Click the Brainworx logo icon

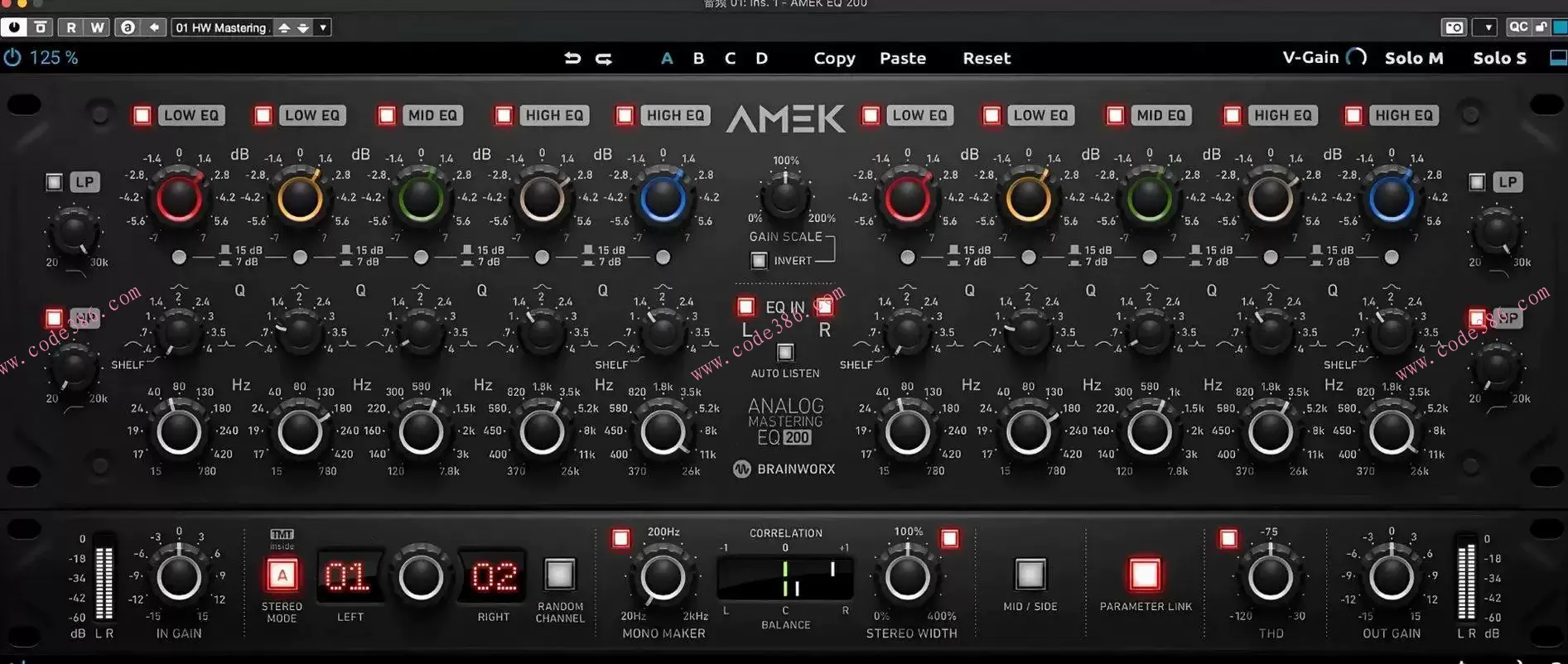coord(741,469)
